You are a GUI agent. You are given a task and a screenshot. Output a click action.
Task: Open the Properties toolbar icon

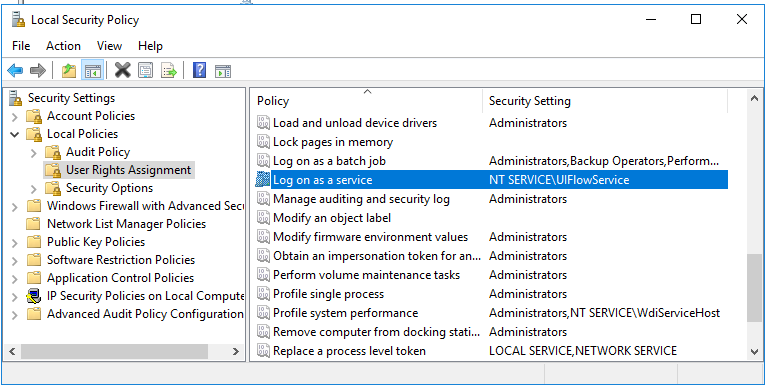pyautogui.click(x=146, y=71)
